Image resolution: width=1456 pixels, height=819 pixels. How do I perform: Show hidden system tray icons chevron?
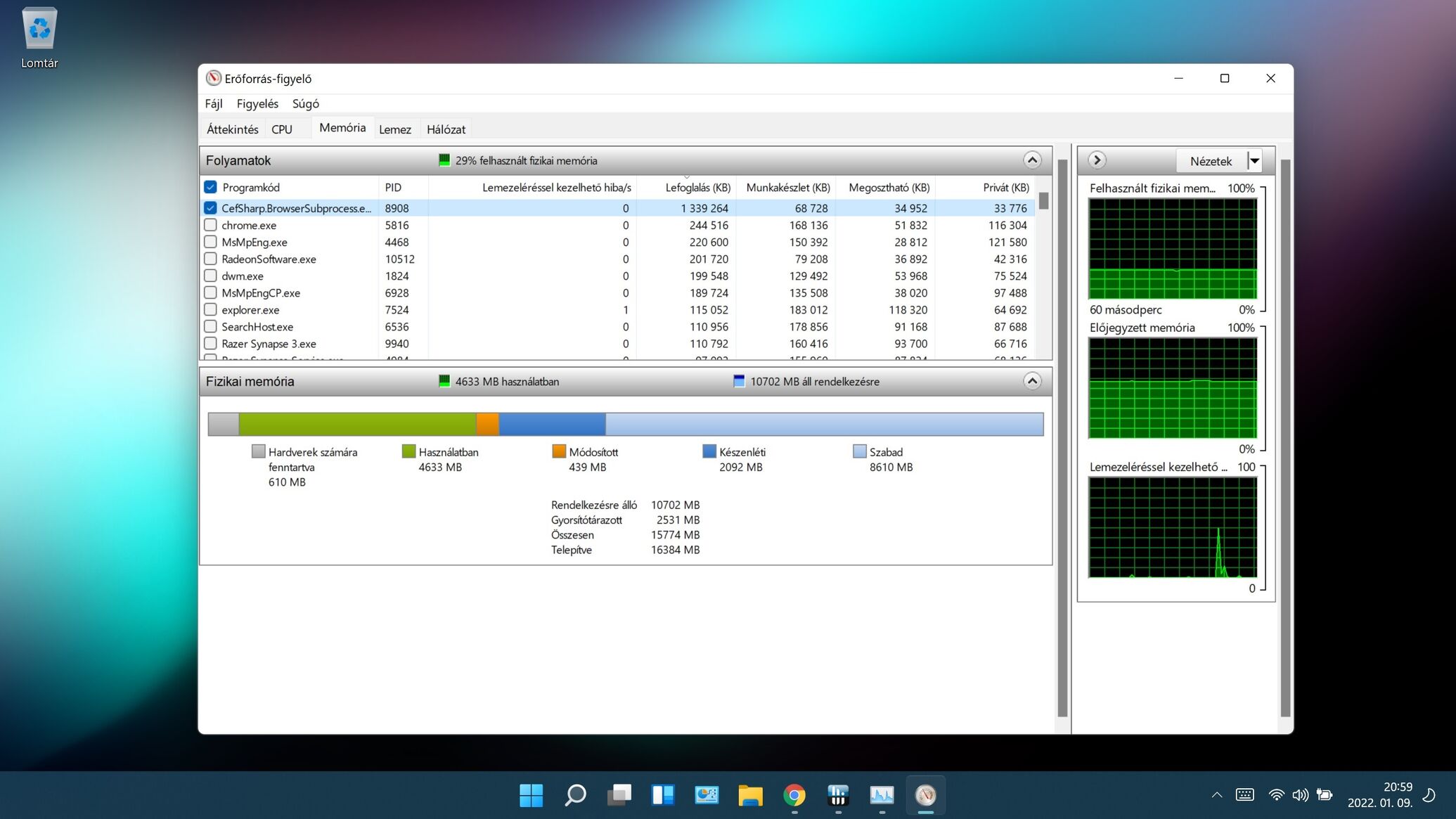pyautogui.click(x=1216, y=795)
